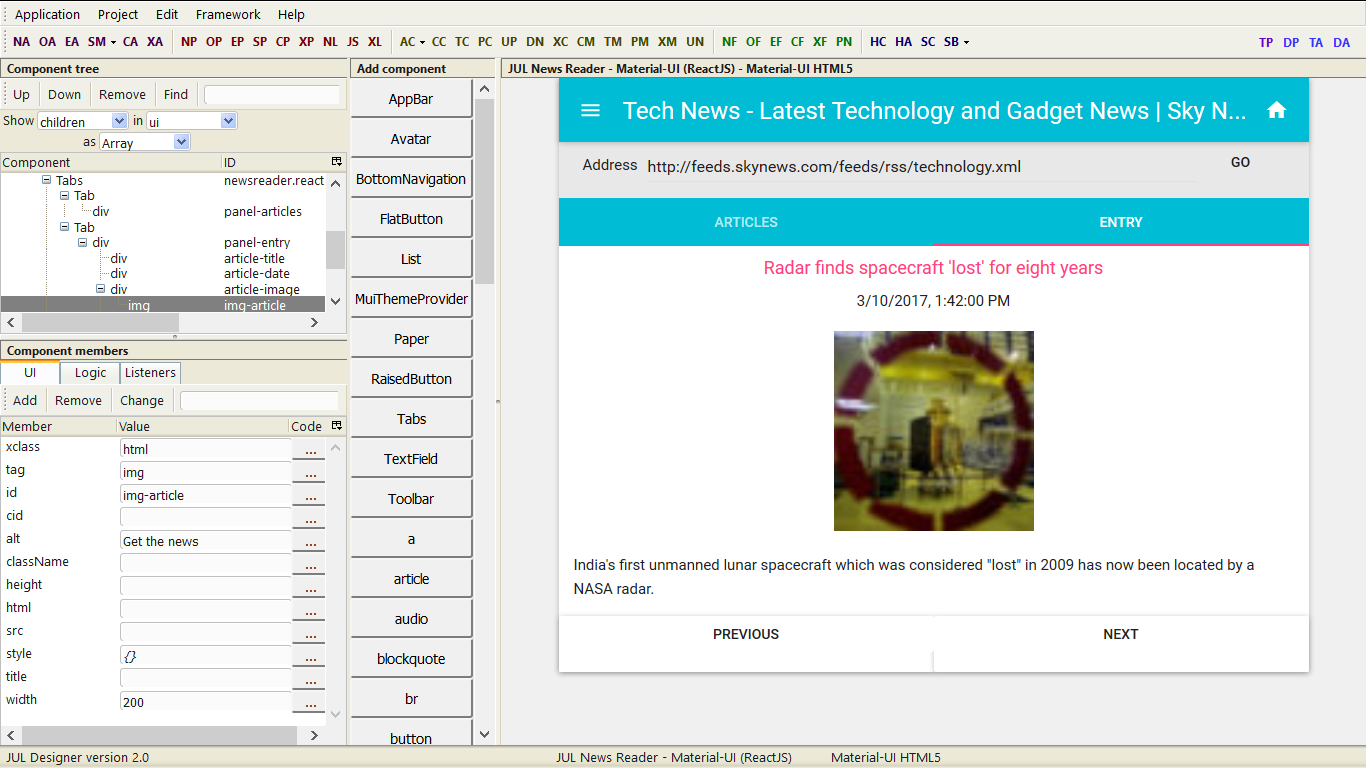Viewport: 1366px width, 768px height.
Task: Click the column chooser icon in Component tree header
Action: tap(337, 162)
